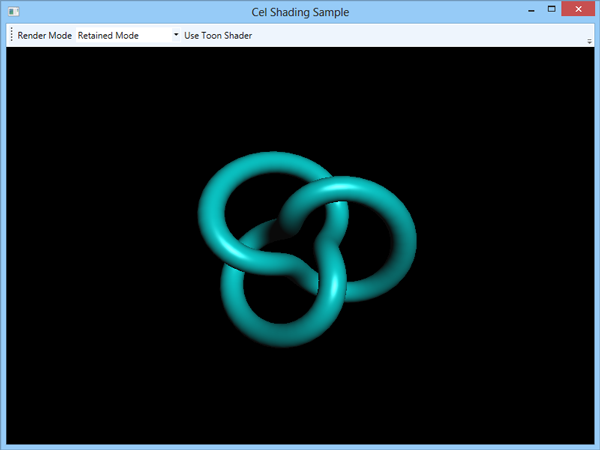This screenshot has height=450, width=600.
Task: Click the black viewport area below the knot
Action: coord(300,396)
